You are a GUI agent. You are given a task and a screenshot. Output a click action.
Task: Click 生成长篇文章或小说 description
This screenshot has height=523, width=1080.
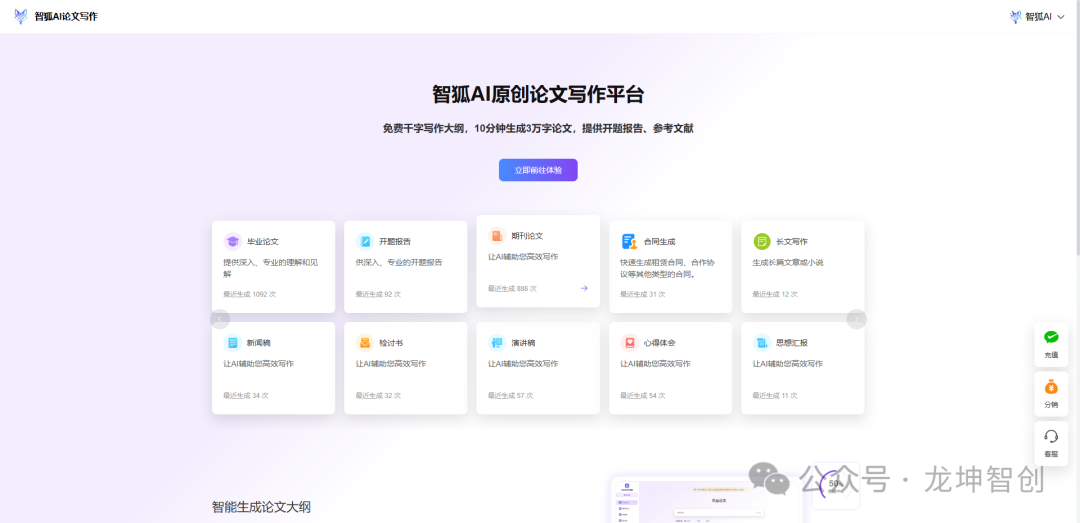[788, 263]
